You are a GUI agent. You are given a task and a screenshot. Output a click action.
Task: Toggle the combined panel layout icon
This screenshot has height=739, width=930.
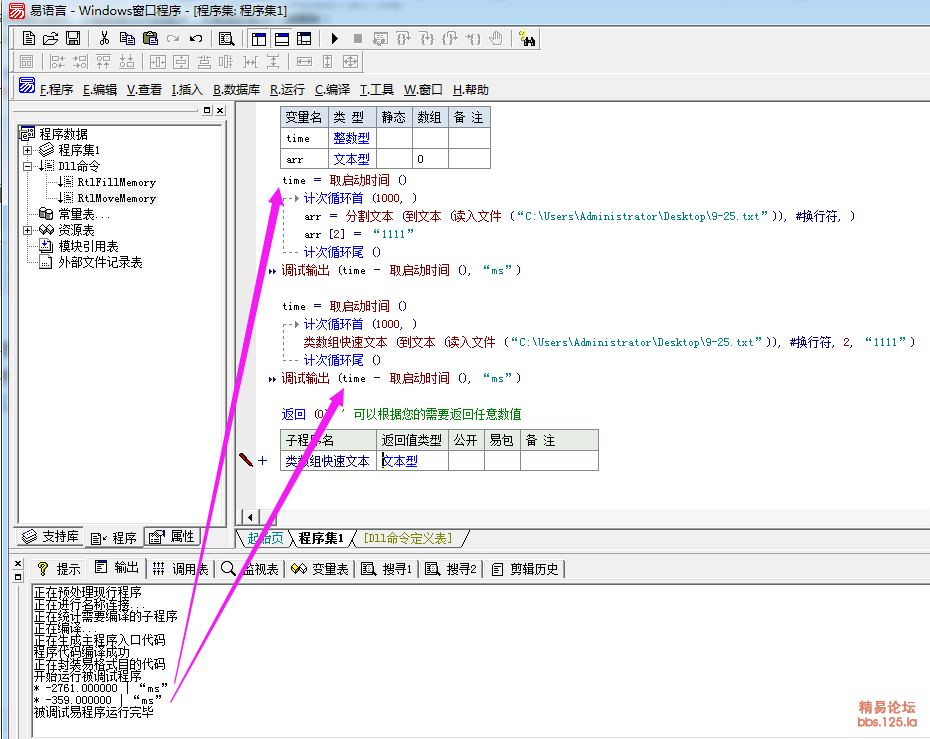(304, 39)
